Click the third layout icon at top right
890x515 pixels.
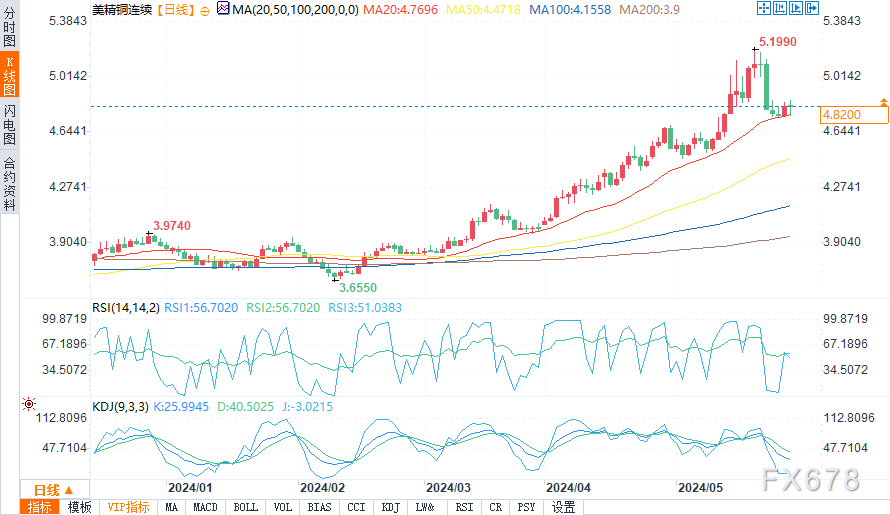pos(796,8)
